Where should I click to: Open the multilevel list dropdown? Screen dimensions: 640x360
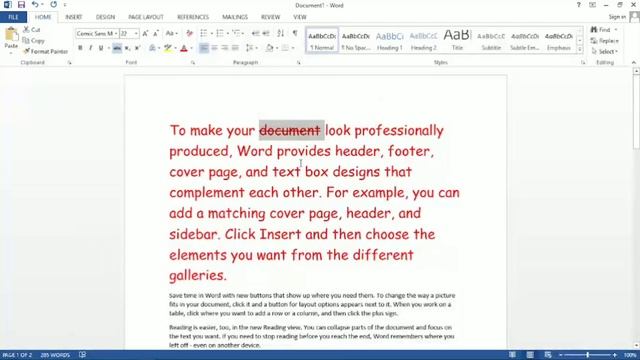point(243,33)
